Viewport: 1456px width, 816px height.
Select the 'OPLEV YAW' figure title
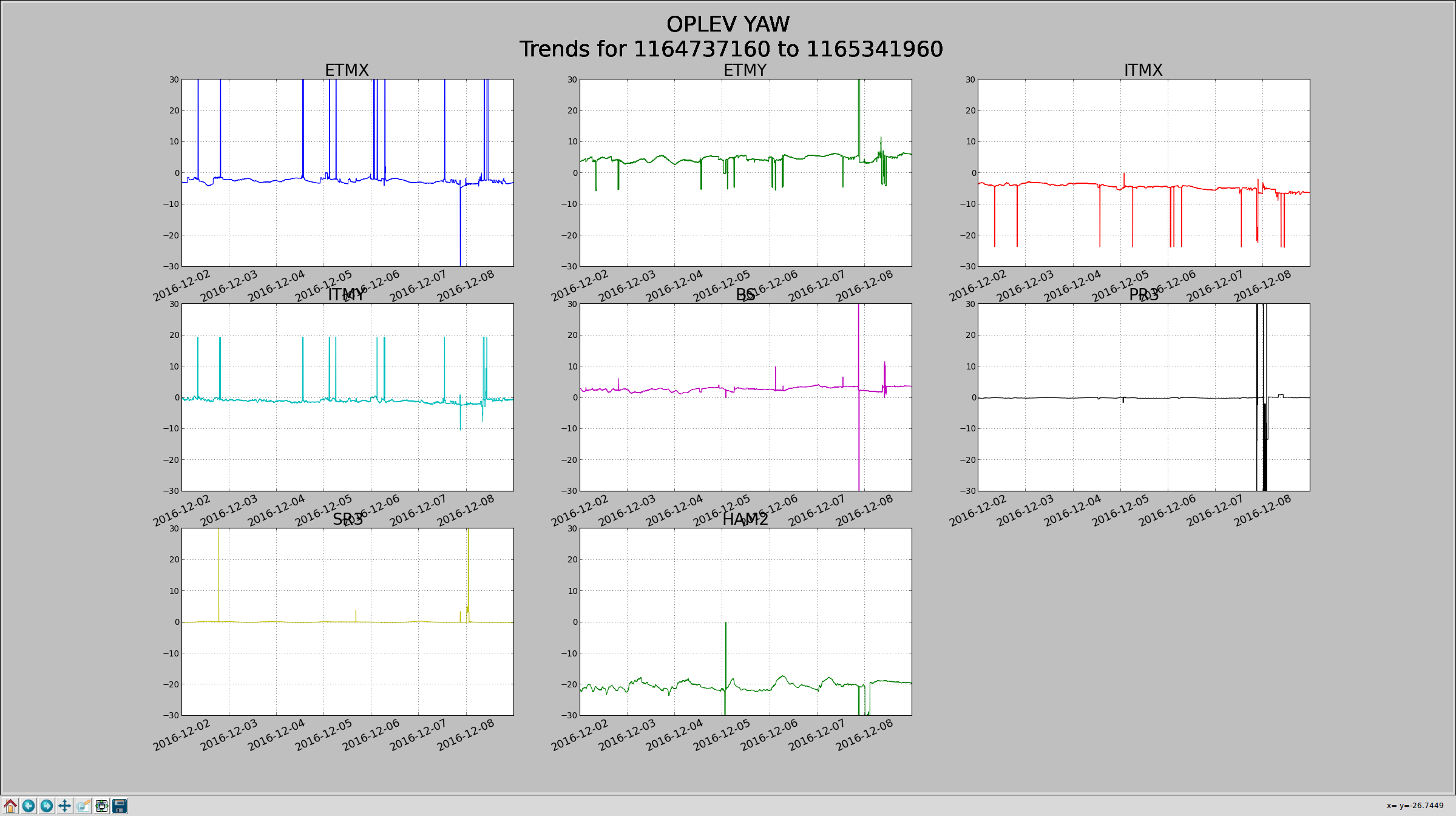tap(728, 24)
